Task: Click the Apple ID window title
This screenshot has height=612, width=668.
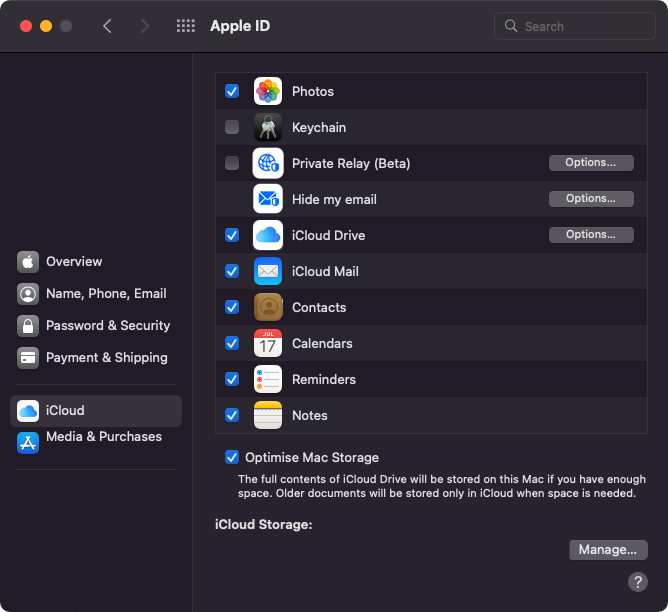Action: pos(240,26)
